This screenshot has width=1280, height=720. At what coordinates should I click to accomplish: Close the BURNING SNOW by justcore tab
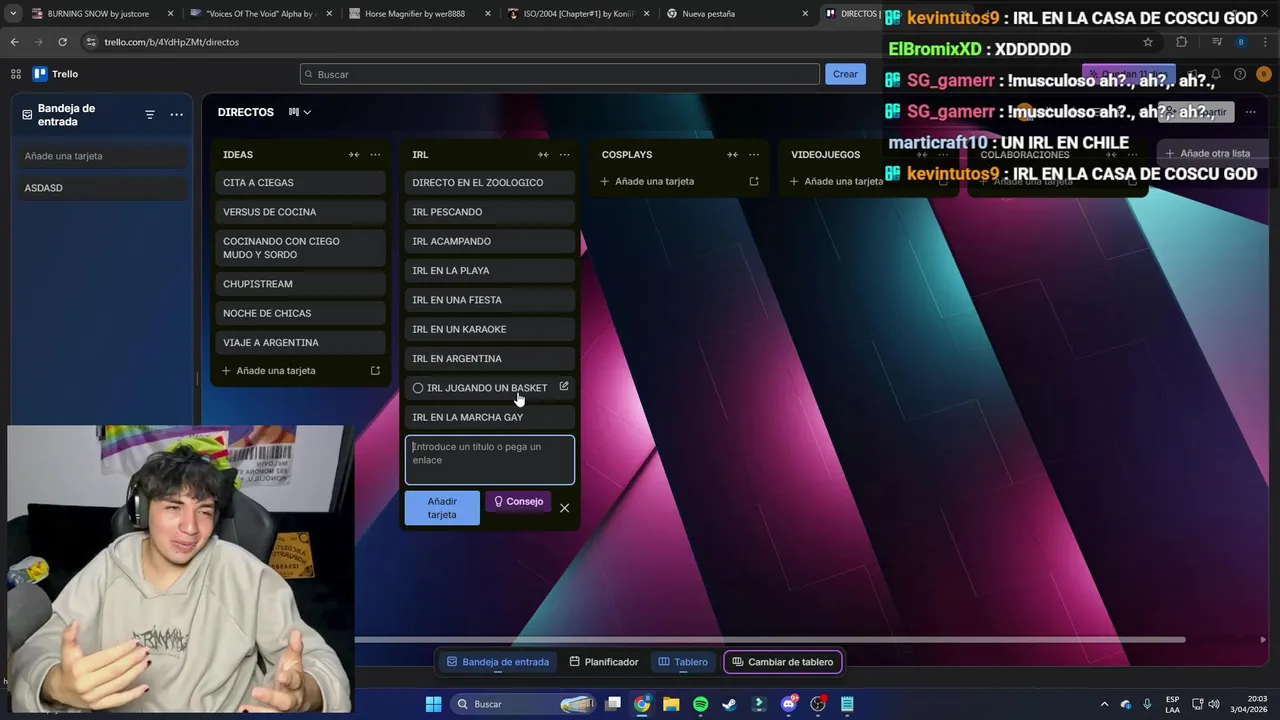[170, 14]
